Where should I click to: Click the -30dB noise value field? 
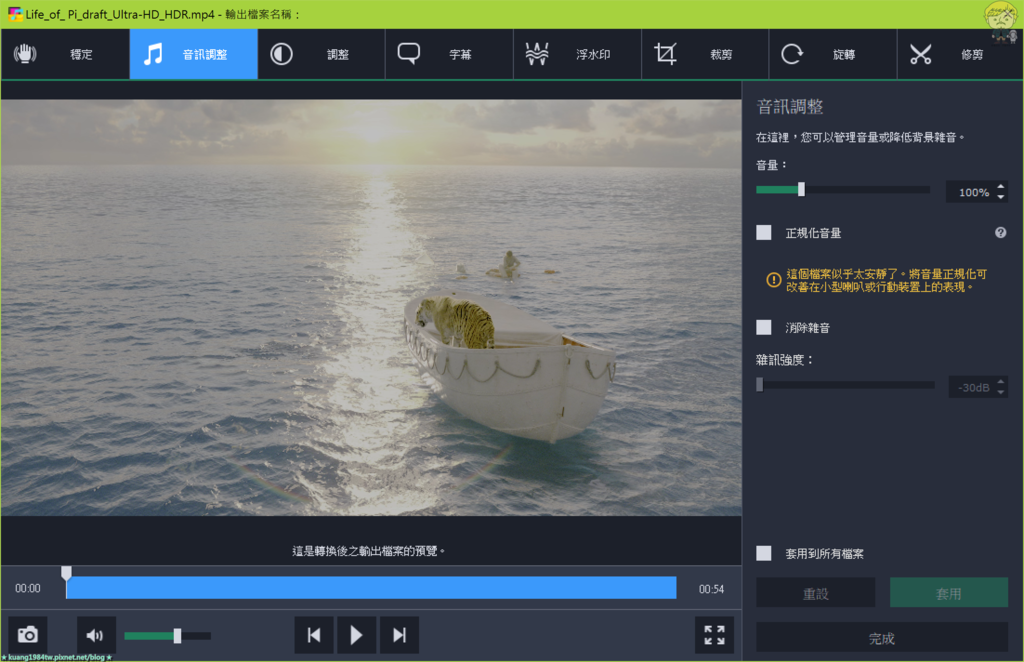[972, 387]
